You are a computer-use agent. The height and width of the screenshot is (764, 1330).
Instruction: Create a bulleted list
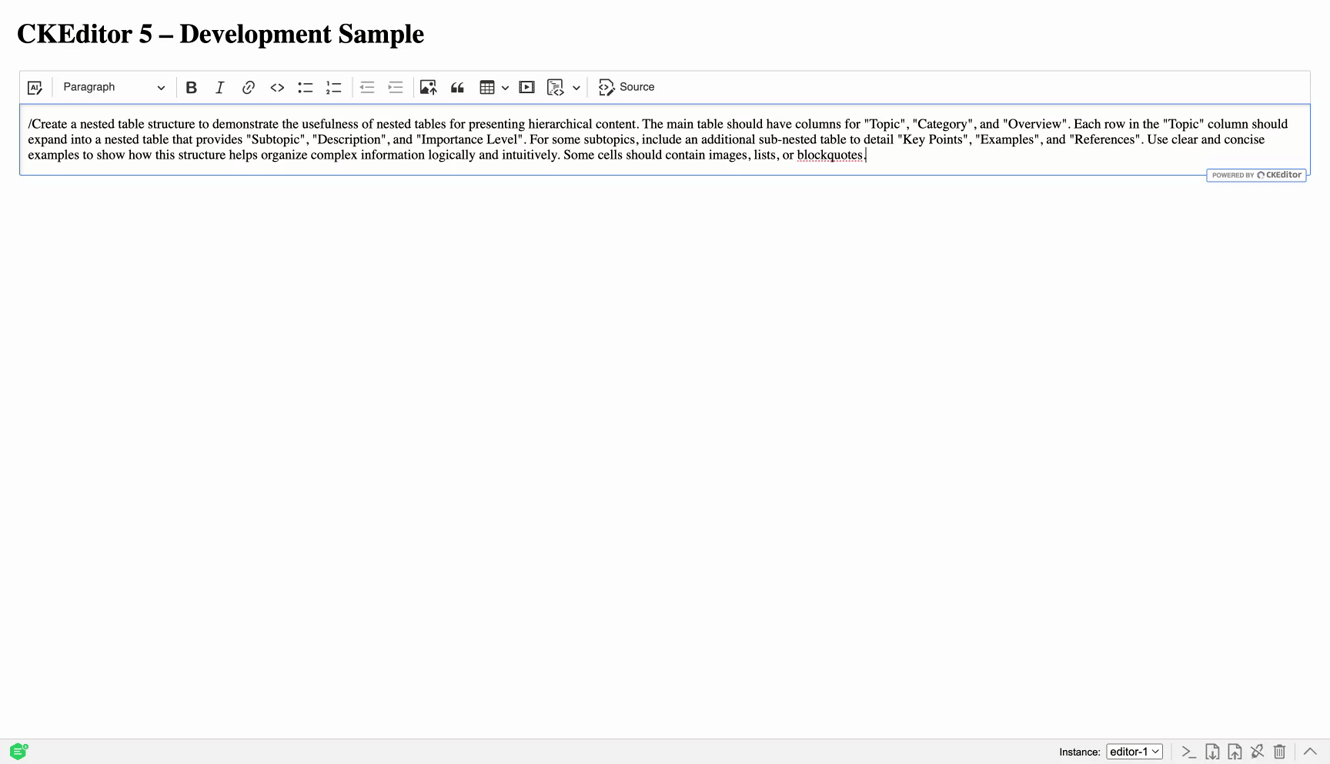[305, 88]
